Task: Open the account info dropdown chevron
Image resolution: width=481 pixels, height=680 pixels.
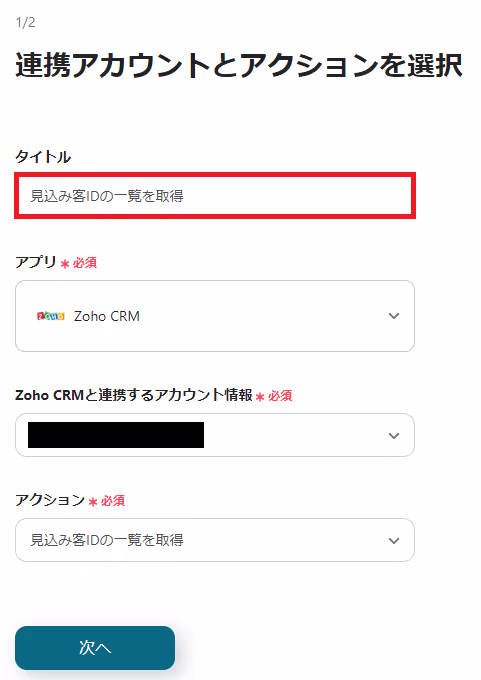Action: (394, 435)
